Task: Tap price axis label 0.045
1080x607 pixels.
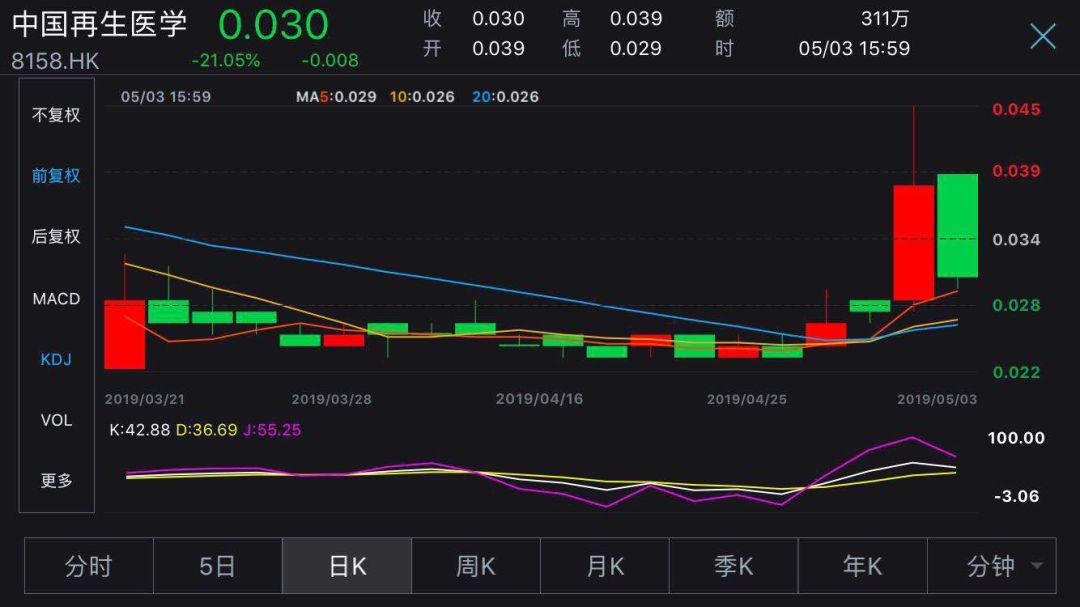Action: tap(1016, 110)
